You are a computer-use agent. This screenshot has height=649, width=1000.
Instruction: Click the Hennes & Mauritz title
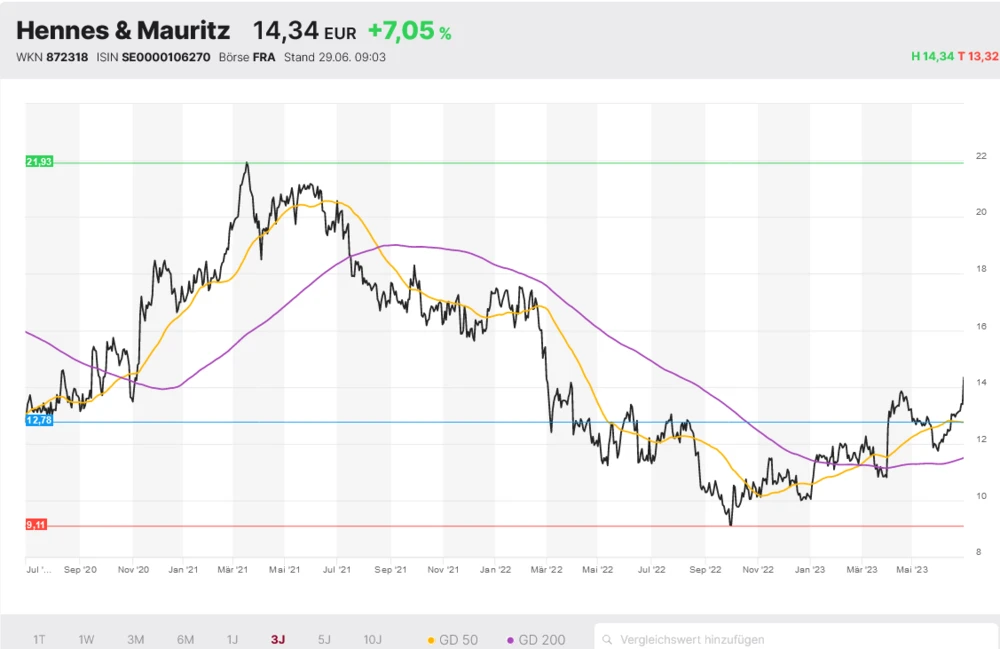tap(123, 31)
